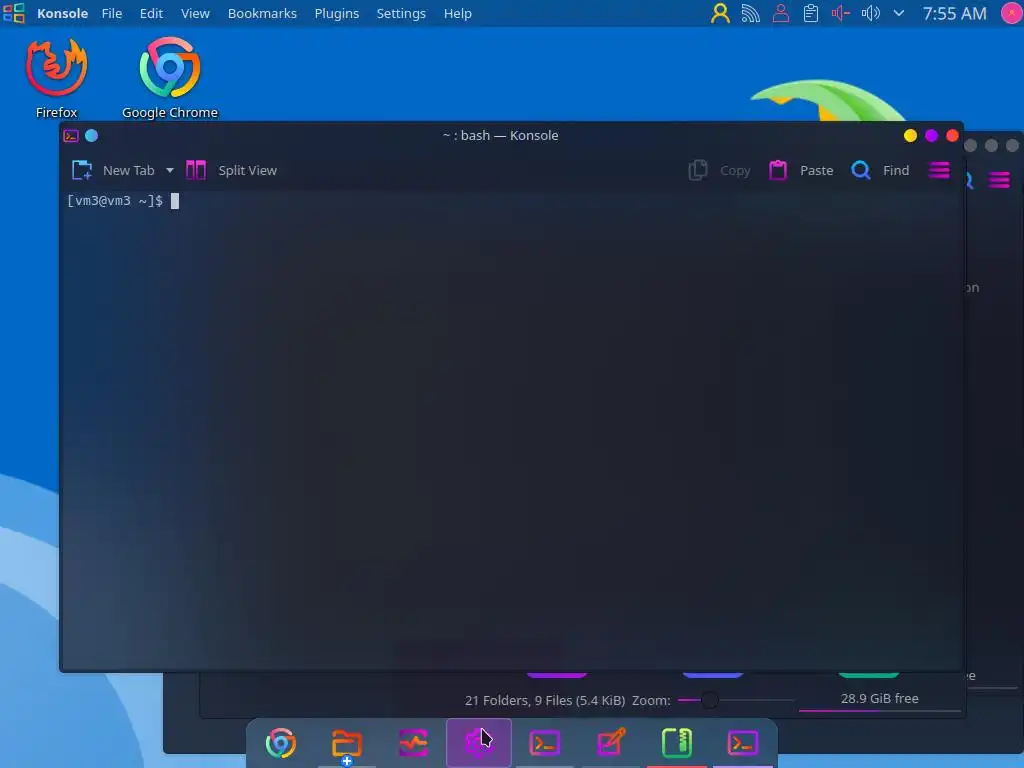1024x768 pixels.
Task: Adjust the Zoom slider in the file manager status bar
Action: click(735, 700)
